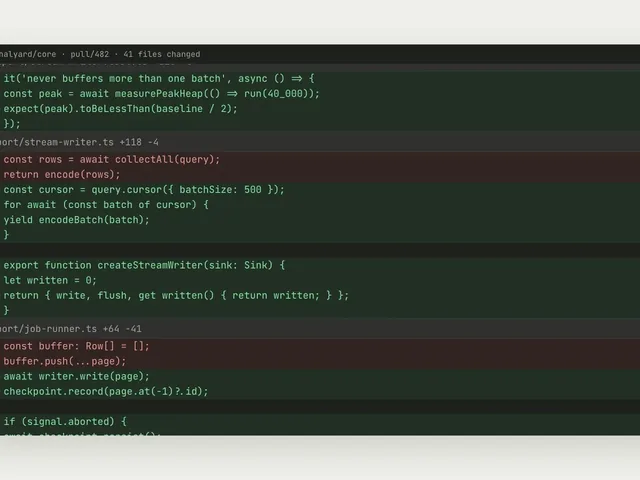Open the stream-writer.ts file header
Image resolution: width=640 pixels, height=480 pixels.
click(320, 142)
